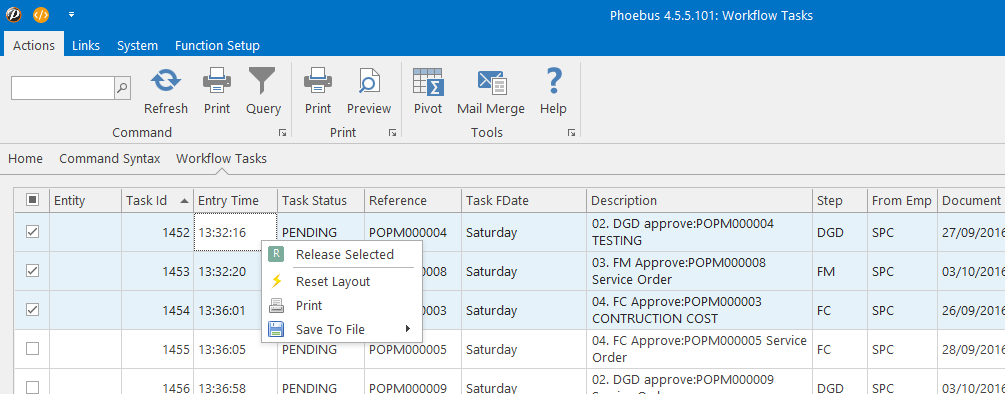Click the search magnifier button beside input
This screenshot has width=1005, height=394.
[x=122, y=88]
